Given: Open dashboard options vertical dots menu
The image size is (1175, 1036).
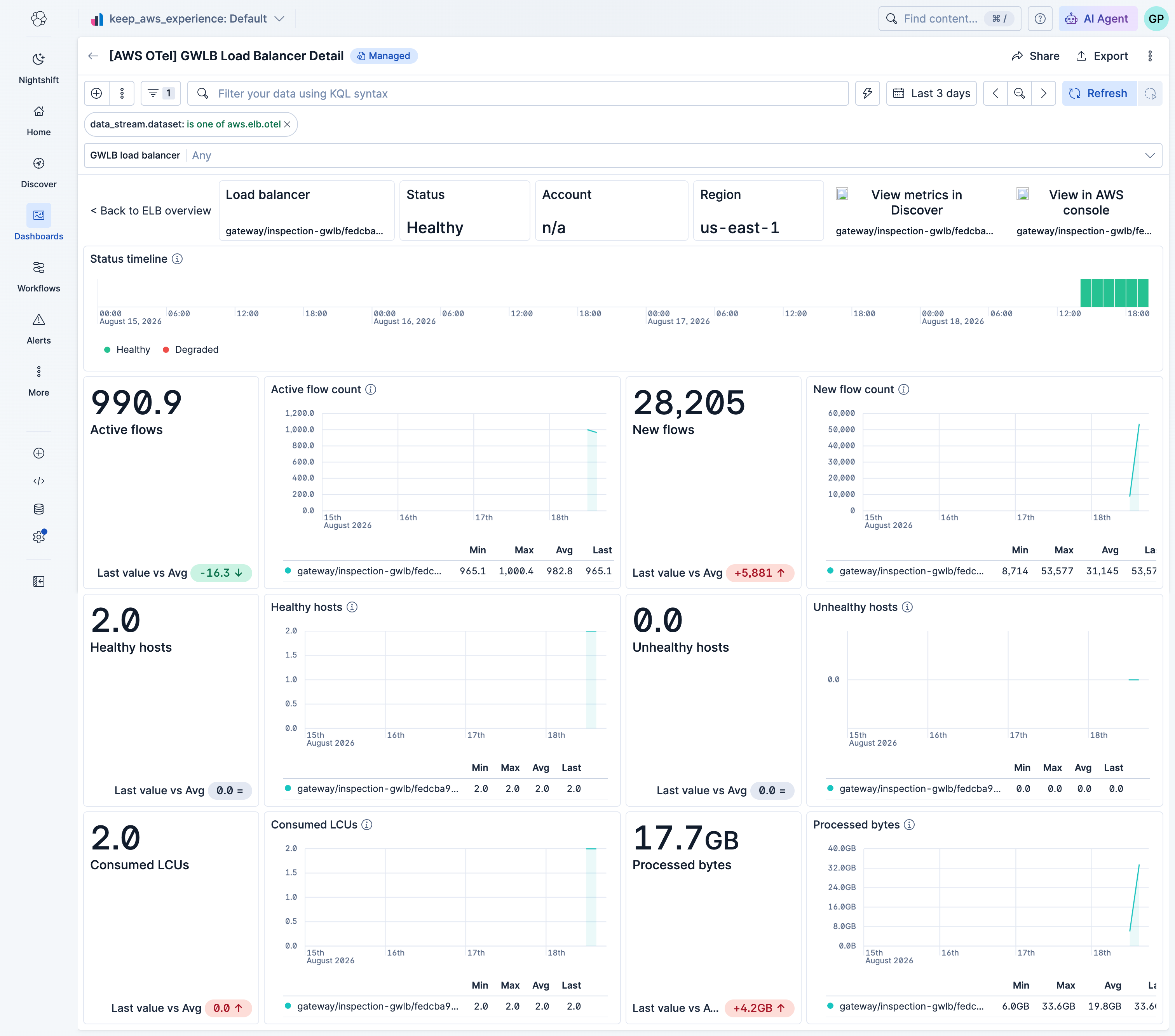Looking at the screenshot, I should tap(1150, 56).
